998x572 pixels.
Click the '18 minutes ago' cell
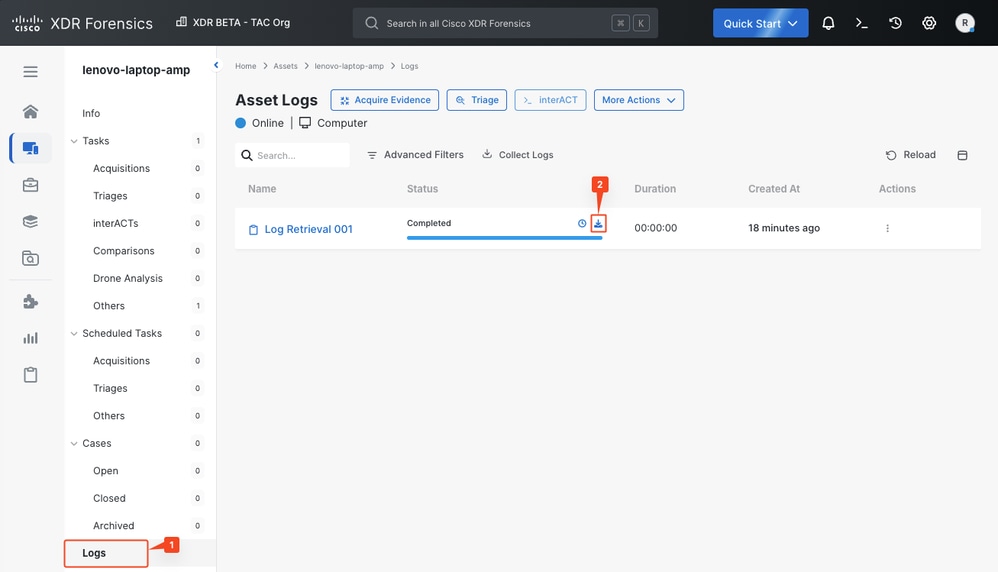click(784, 228)
